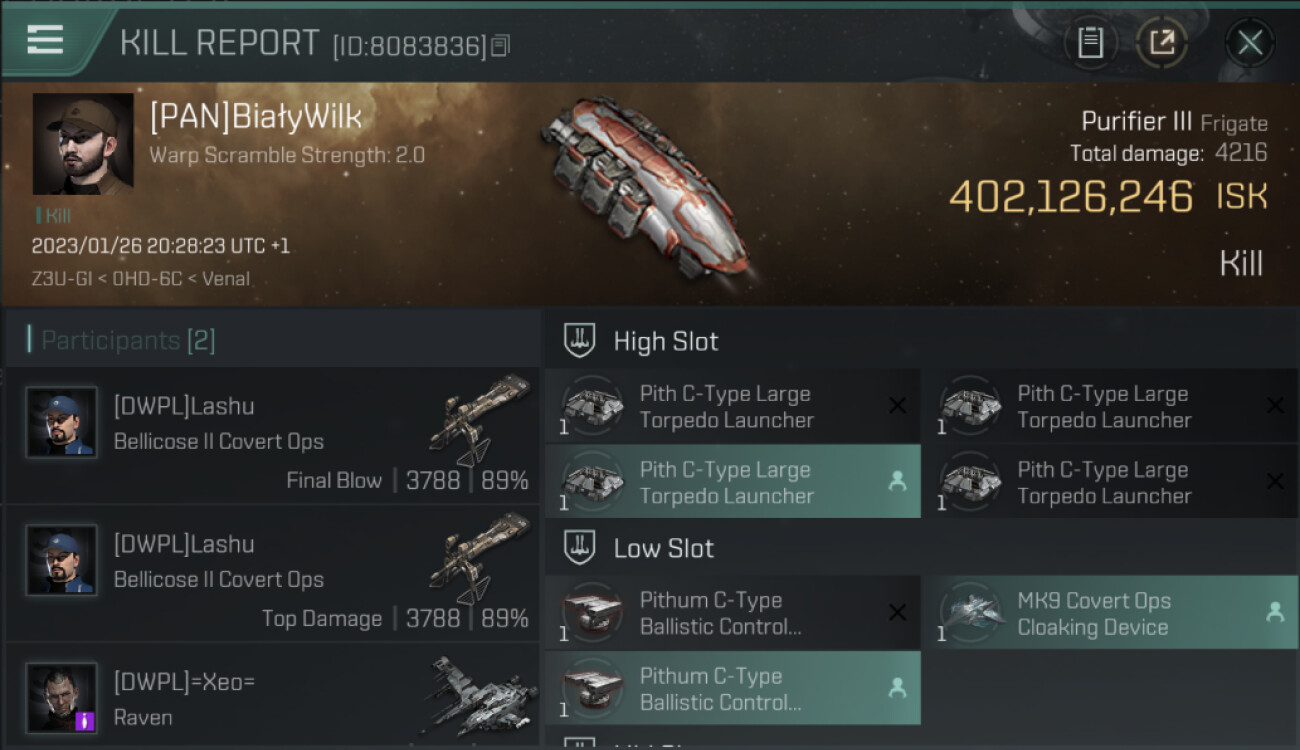Open the hamburger menu icon
The width and height of the screenshot is (1300, 750).
45,40
